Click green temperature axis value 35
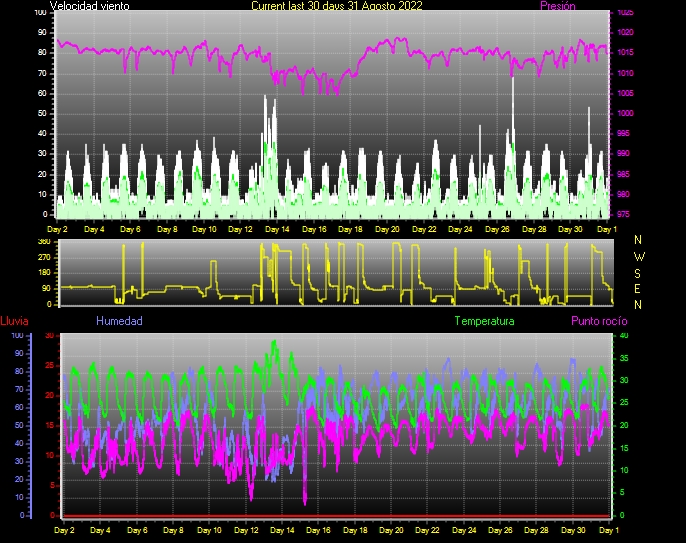This screenshot has width=686, height=543. click(x=624, y=358)
